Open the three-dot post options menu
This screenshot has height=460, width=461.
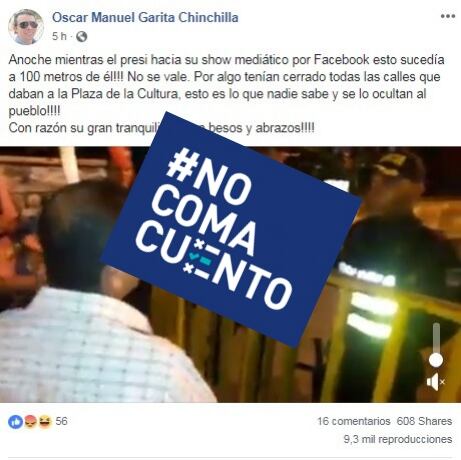click(x=447, y=16)
